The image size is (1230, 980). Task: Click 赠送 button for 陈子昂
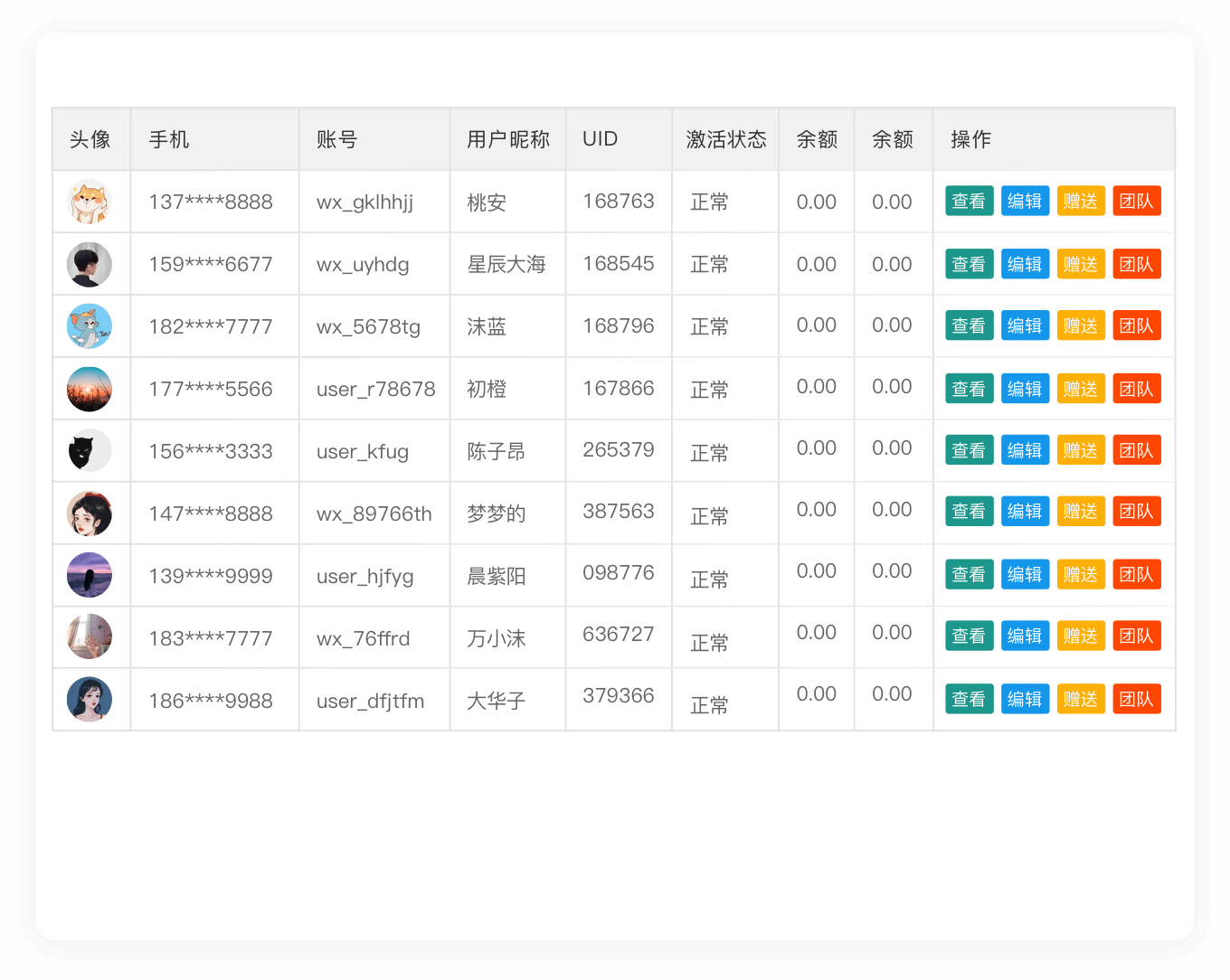pos(1081,449)
